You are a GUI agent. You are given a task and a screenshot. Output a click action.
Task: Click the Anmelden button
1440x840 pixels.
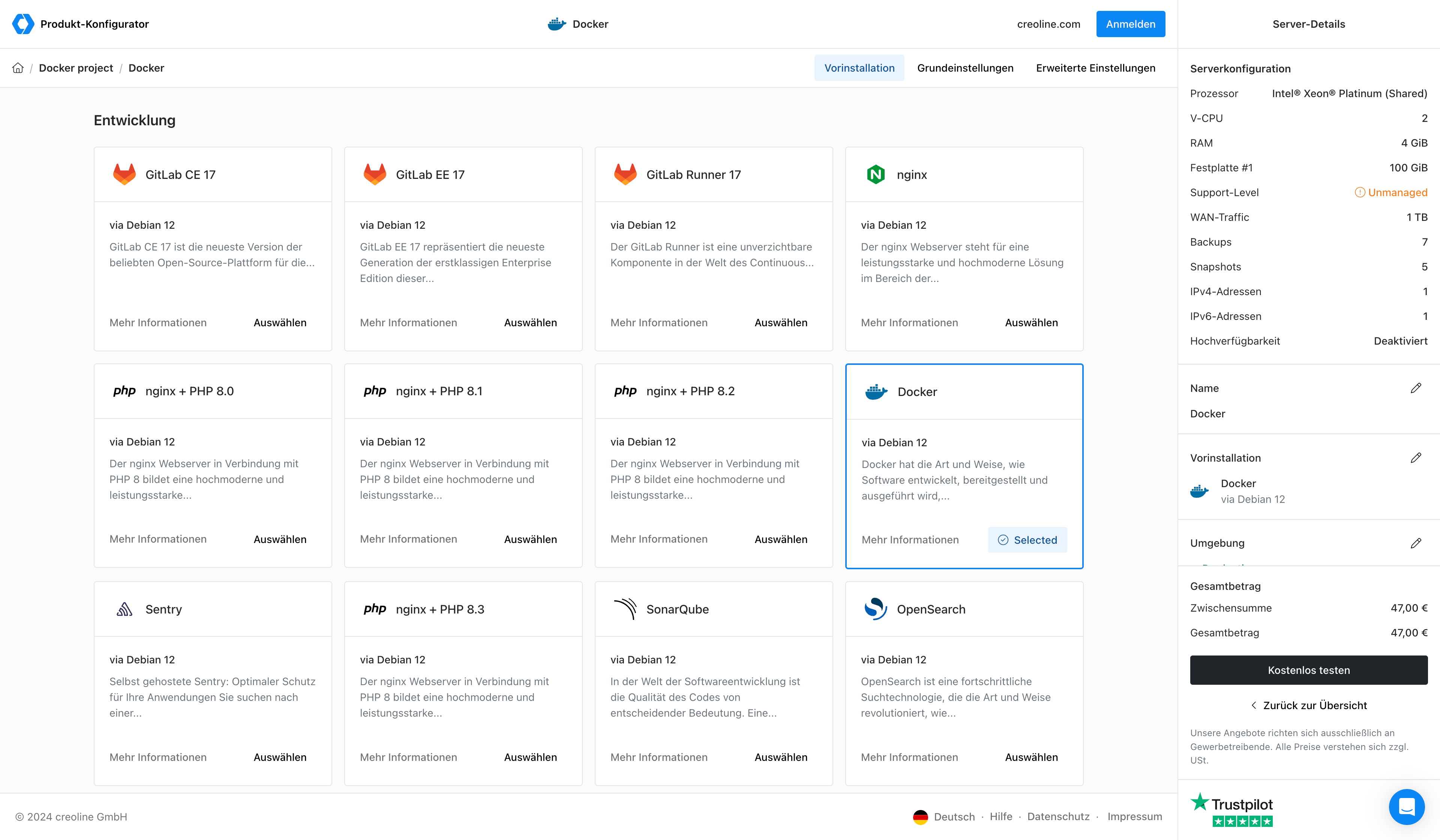click(x=1130, y=24)
